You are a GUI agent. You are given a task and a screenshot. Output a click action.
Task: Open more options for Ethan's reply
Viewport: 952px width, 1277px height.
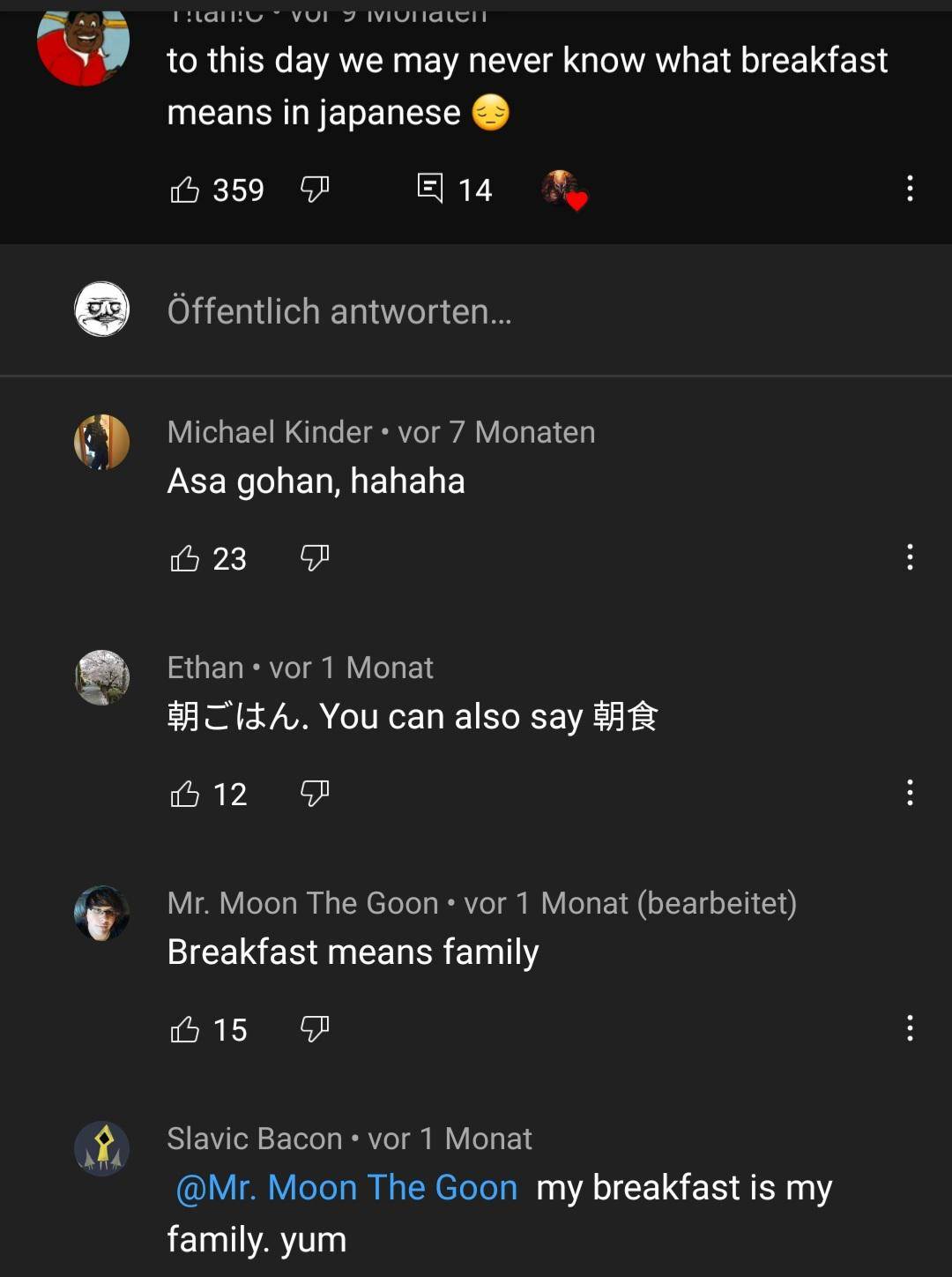coord(910,793)
